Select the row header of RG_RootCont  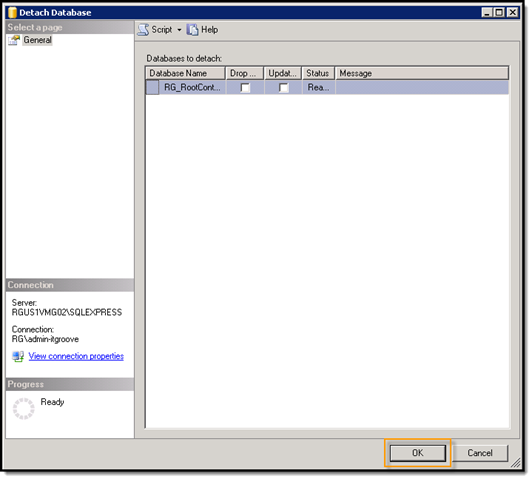(152, 88)
